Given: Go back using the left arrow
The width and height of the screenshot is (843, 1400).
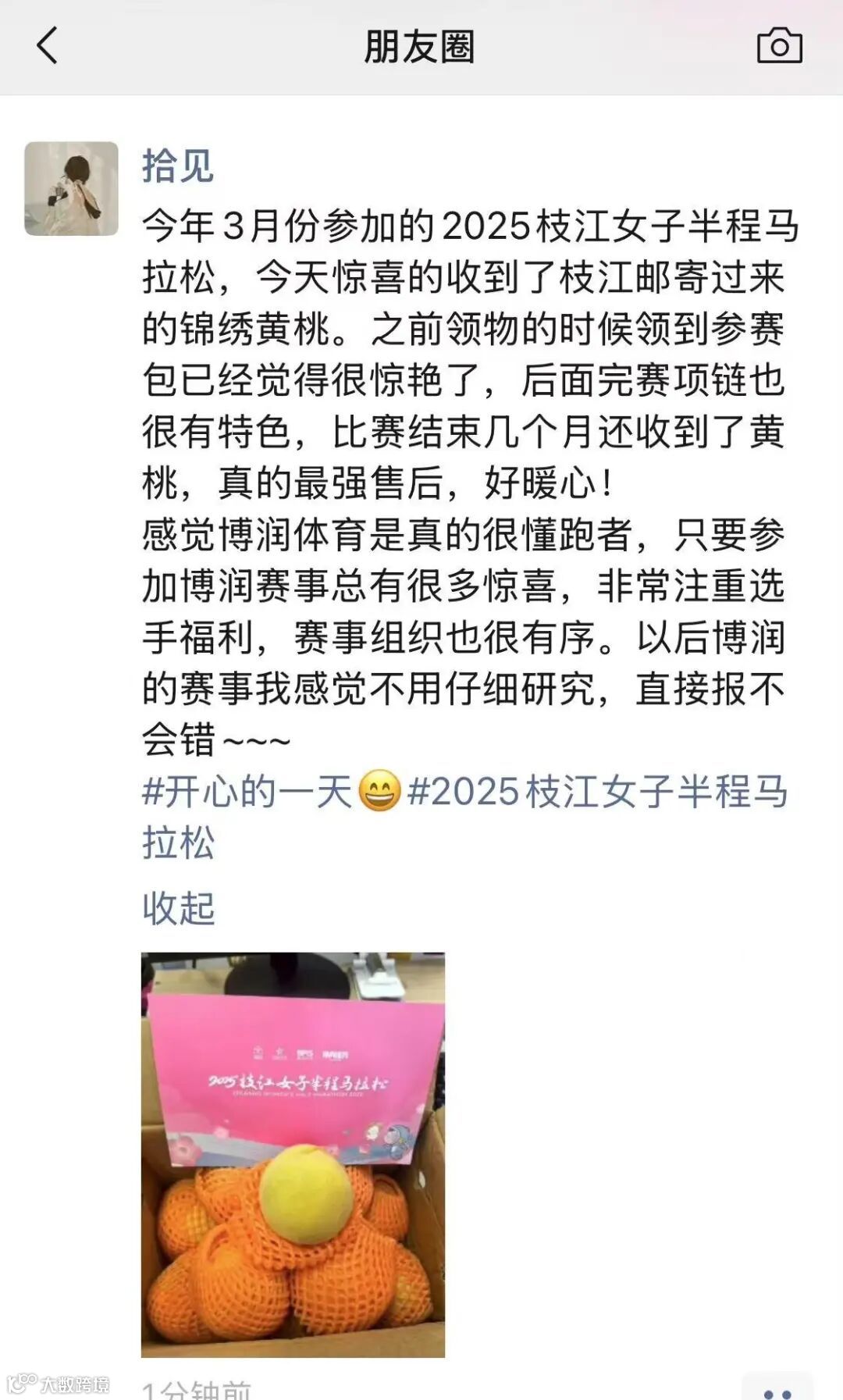Looking at the screenshot, I should (47, 45).
